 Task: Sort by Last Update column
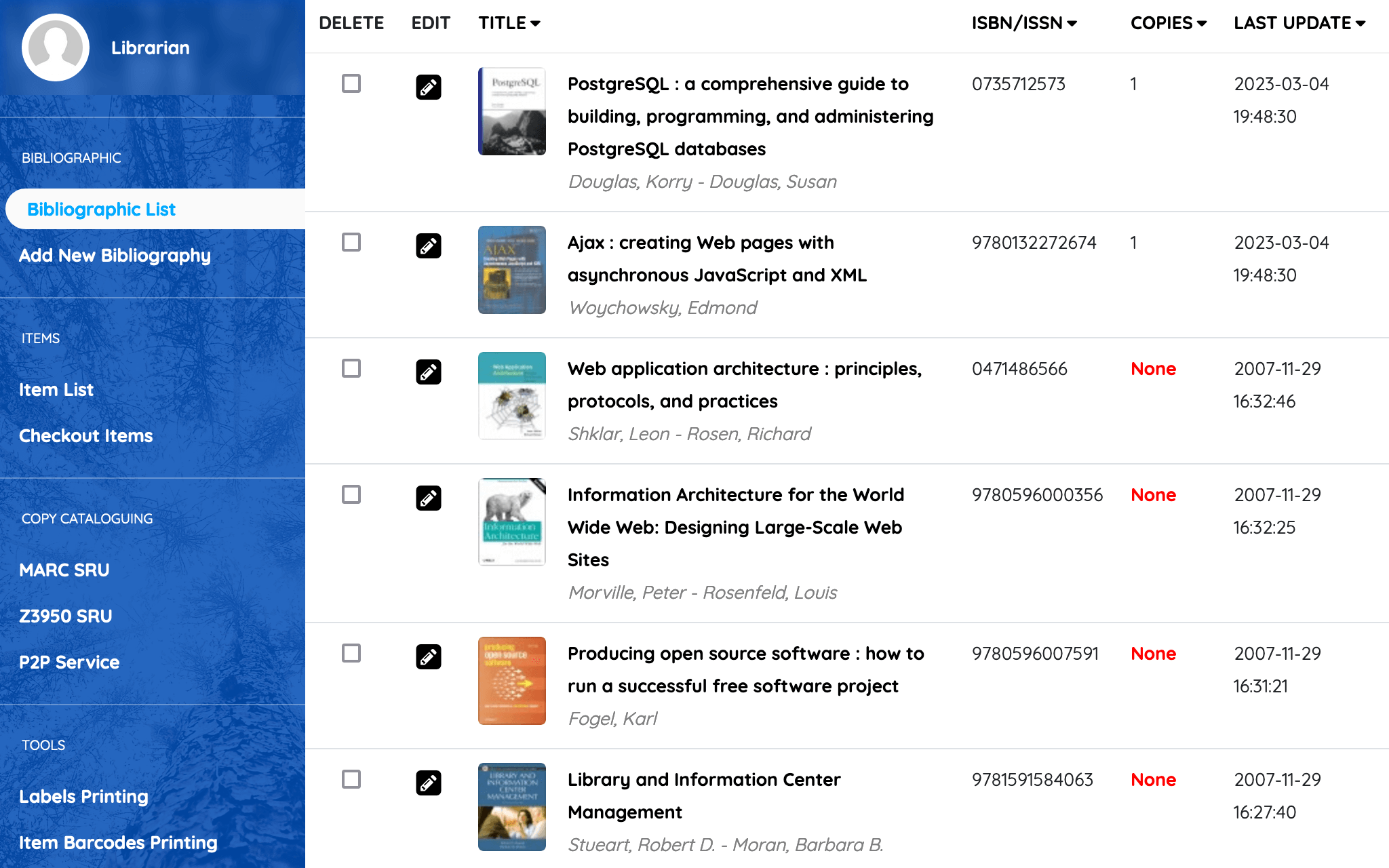1299,23
